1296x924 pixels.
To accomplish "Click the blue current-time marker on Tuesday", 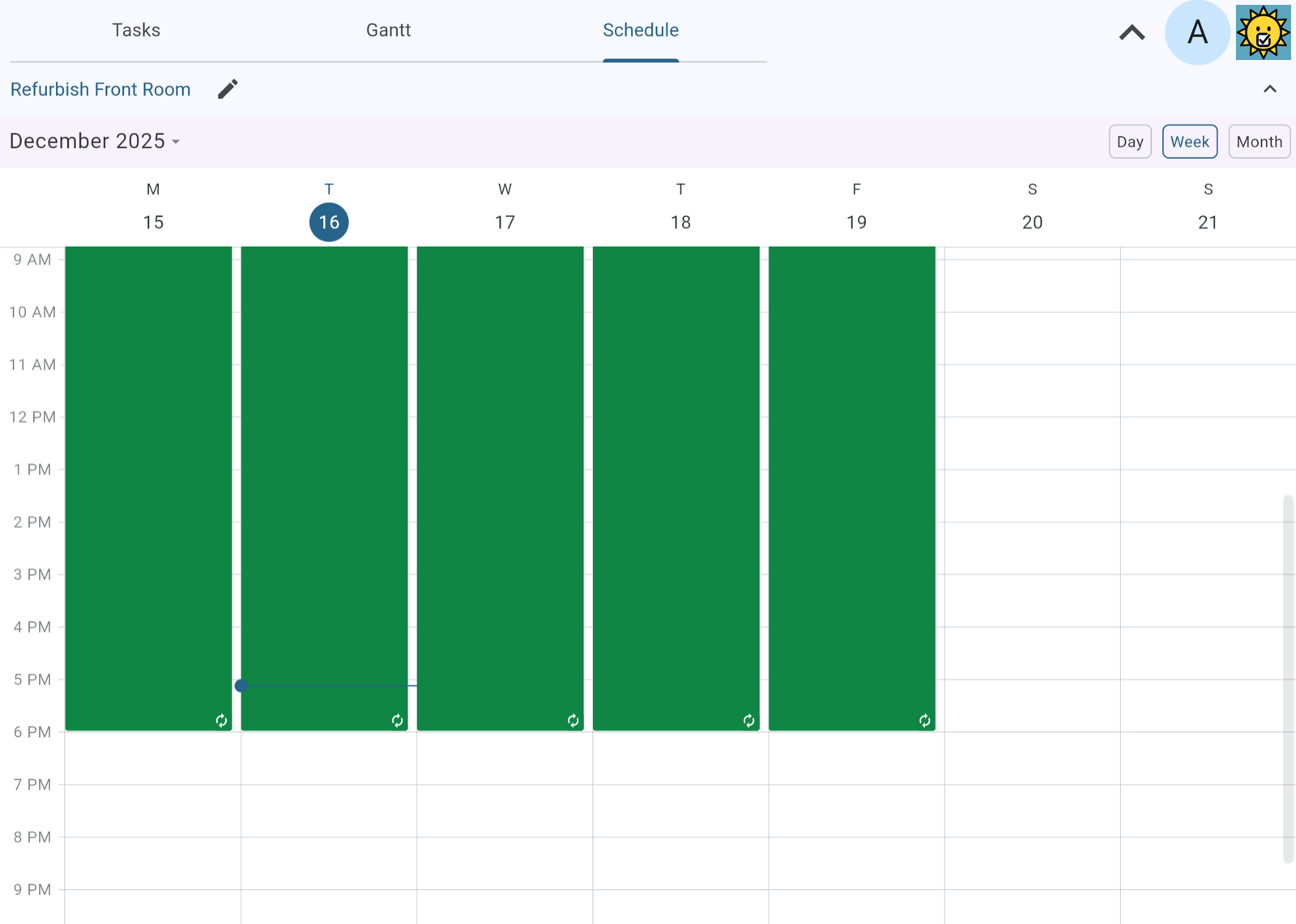I will (241, 685).
